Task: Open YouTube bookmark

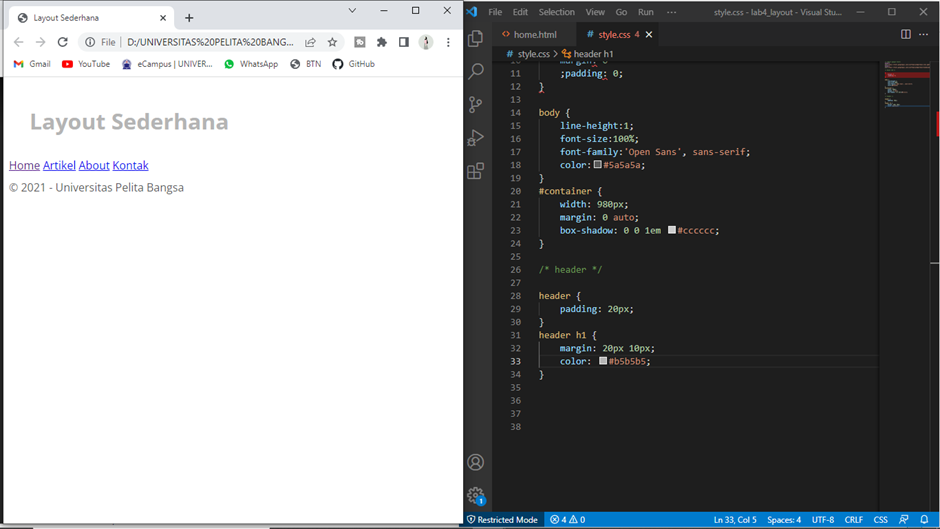Action: click(x=86, y=64)
